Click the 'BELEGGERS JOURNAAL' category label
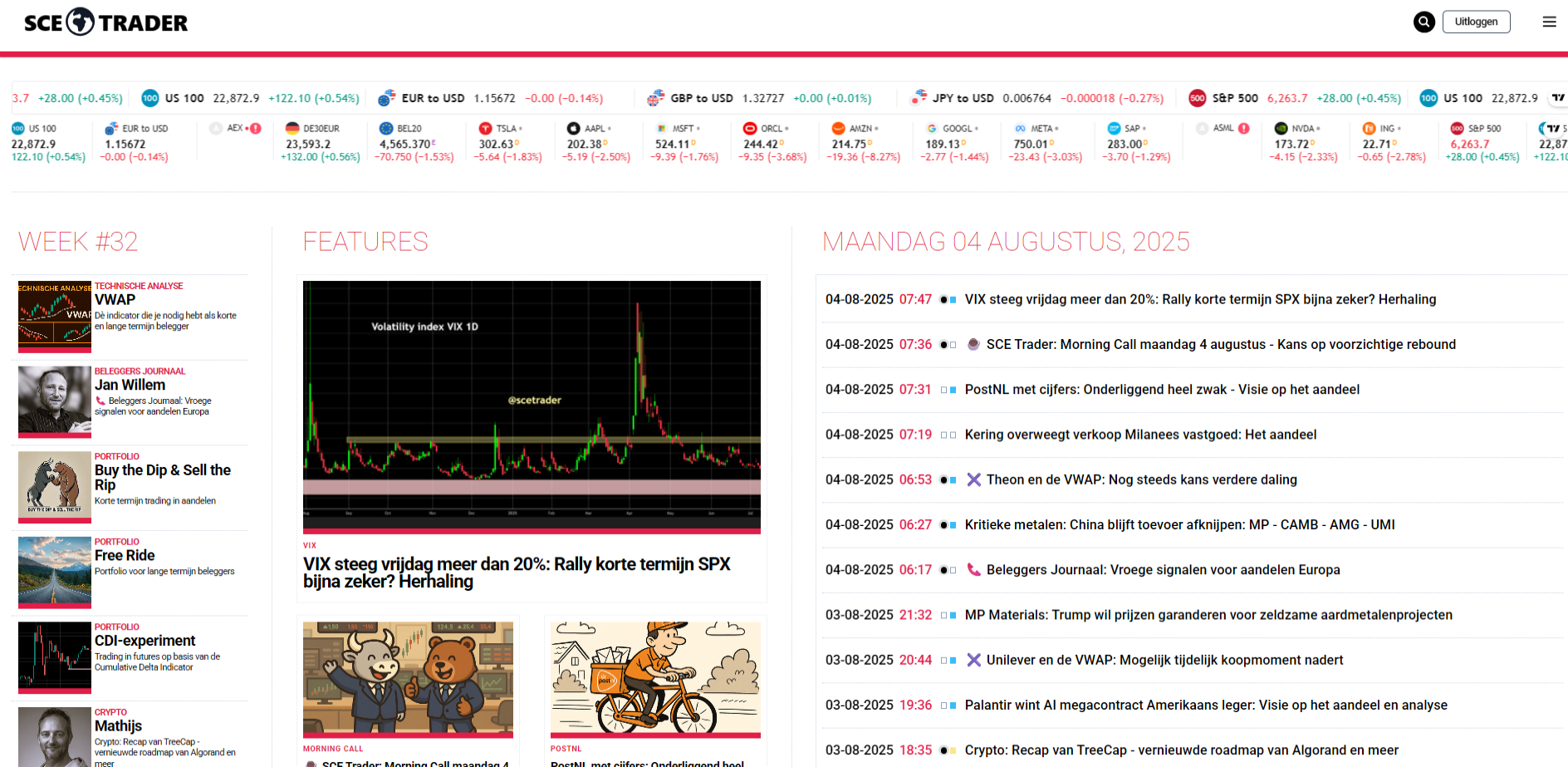Screen dimensions: 1568x767 (x=140, y=371)
